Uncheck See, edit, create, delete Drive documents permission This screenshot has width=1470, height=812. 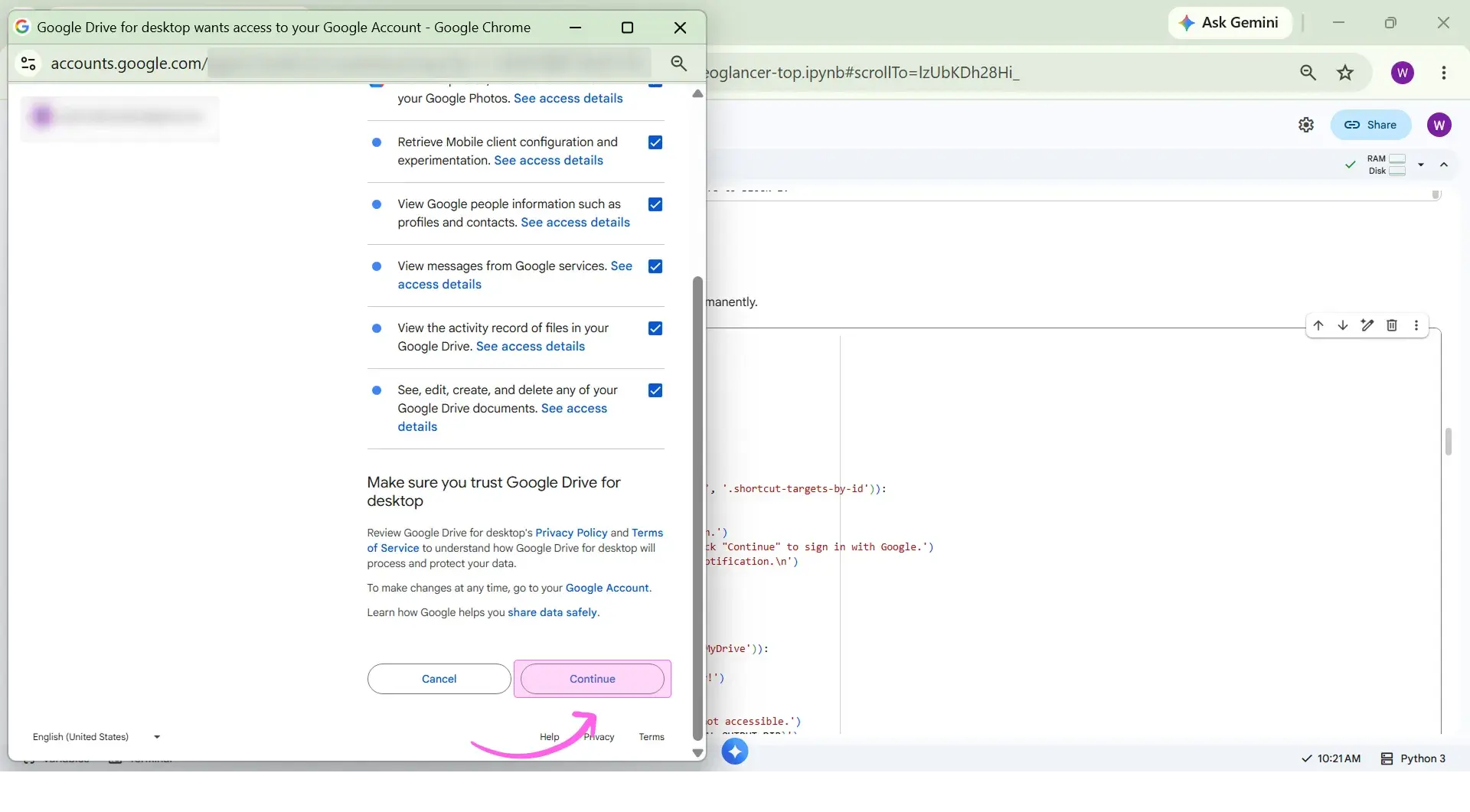point(655,390)
